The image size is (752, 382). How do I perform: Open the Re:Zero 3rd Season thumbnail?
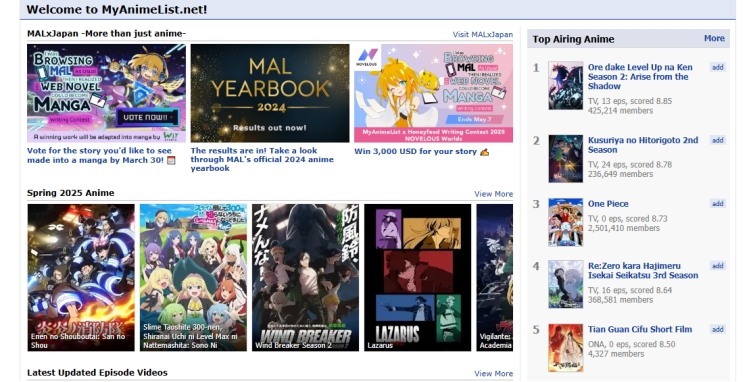click(566, 284)
